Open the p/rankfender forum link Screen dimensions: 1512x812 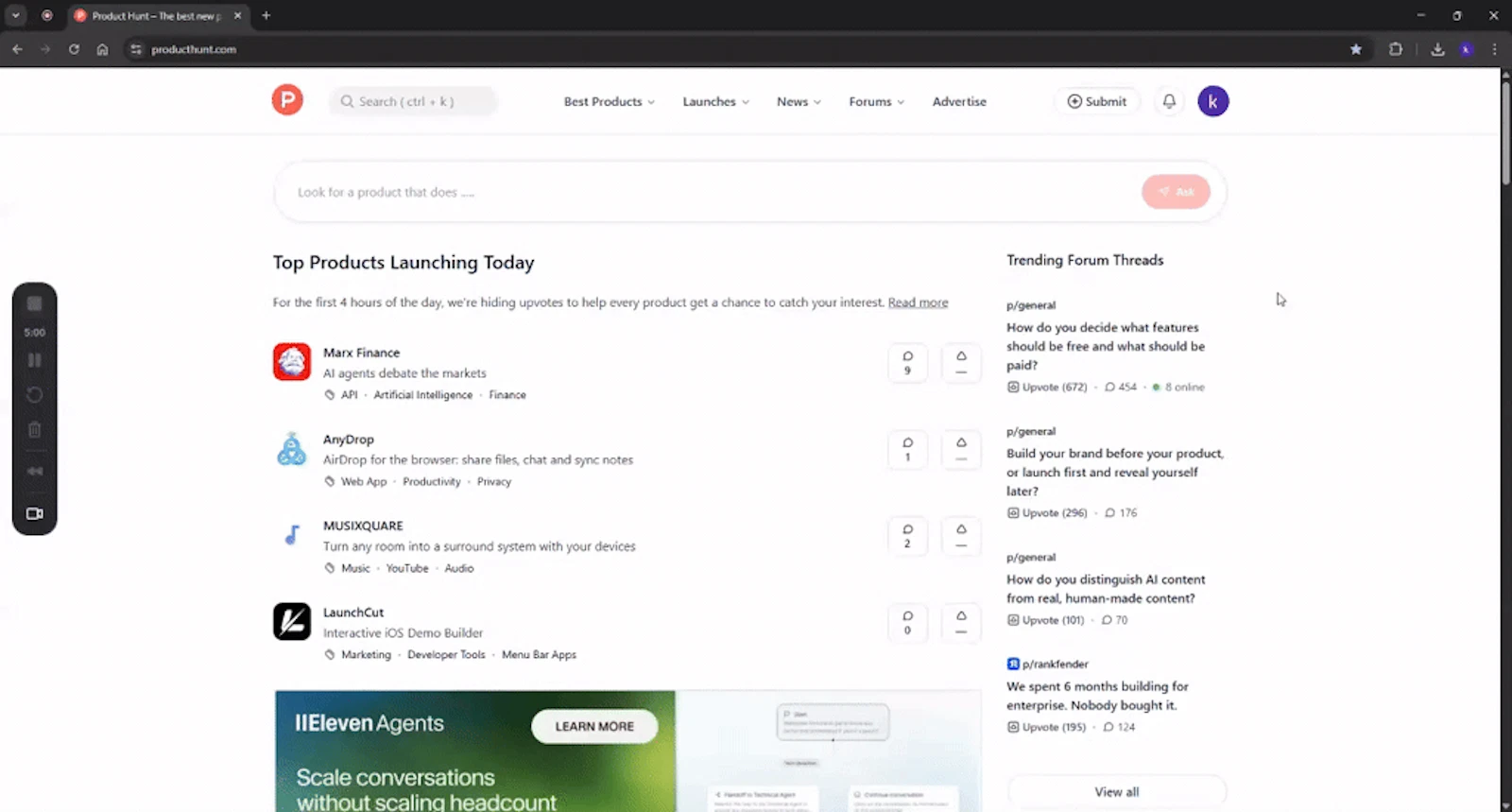[x=1055, y=665]
